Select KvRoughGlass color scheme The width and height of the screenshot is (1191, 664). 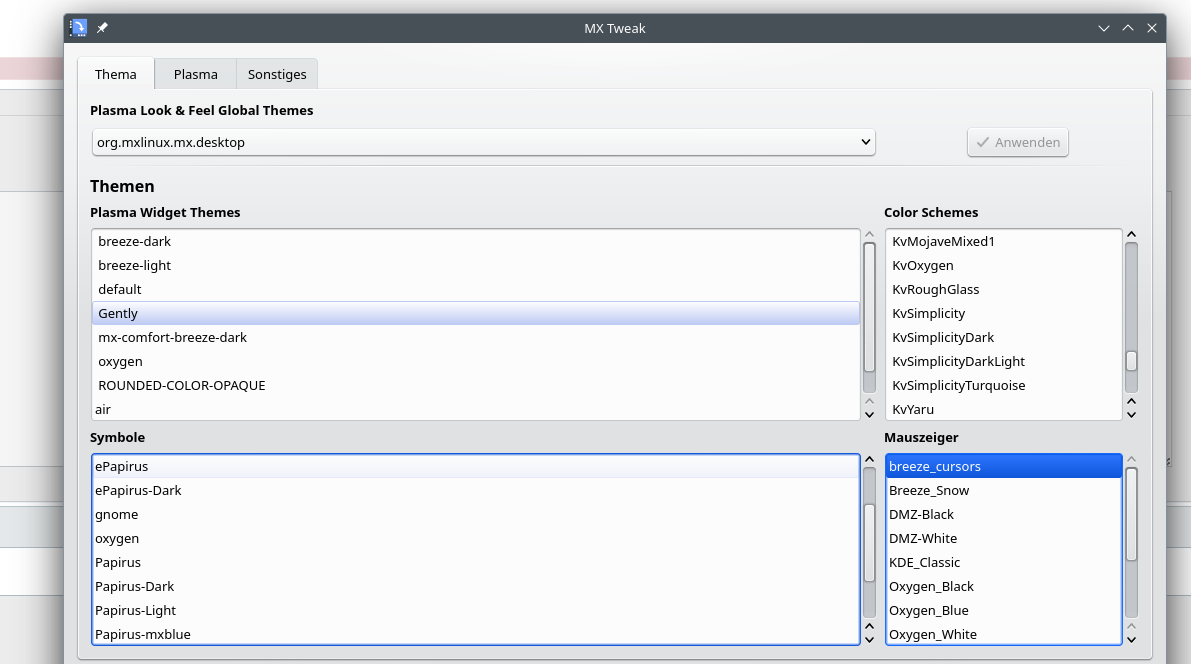point(1003,289)
